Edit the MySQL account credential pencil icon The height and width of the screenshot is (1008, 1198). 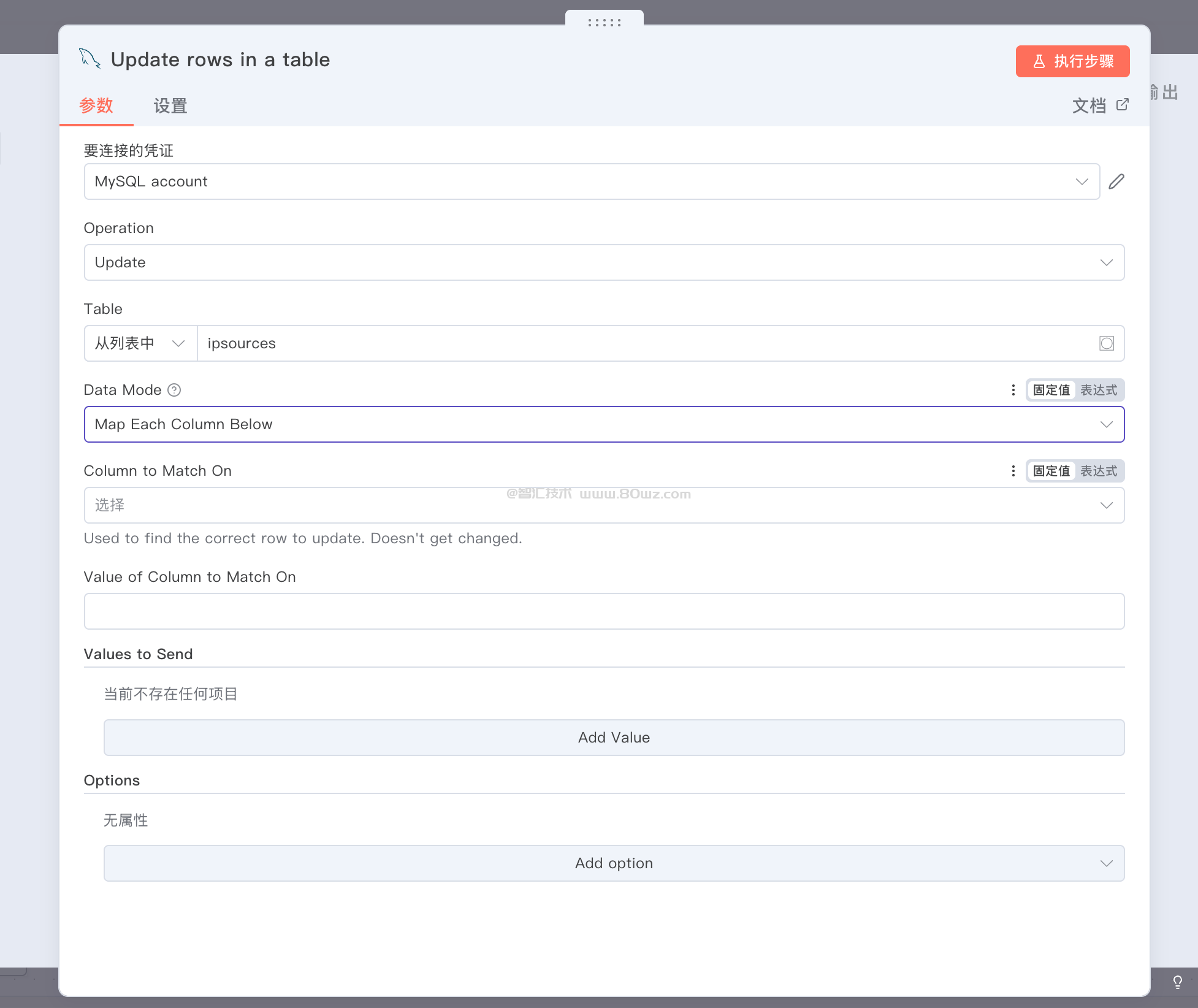tap(1116, 181)
